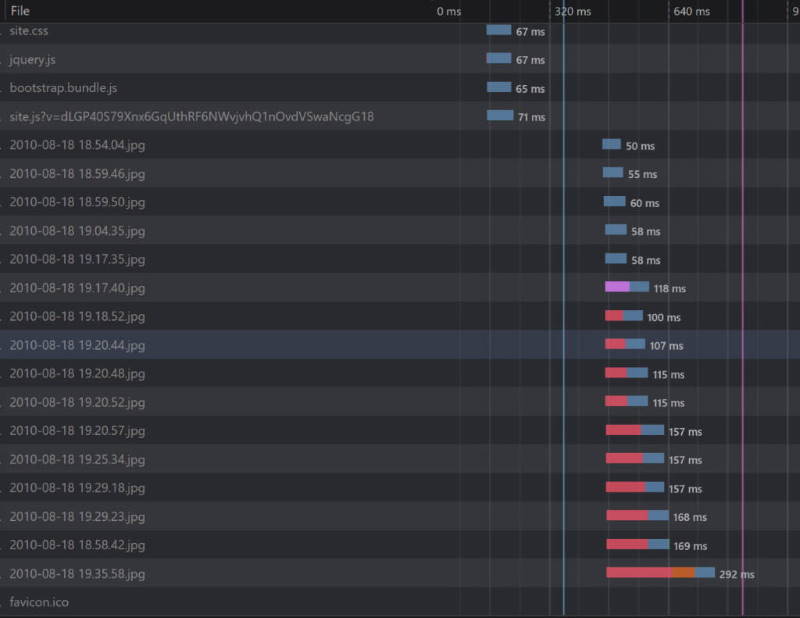
Task: Click the 320 ms label on the timeline ruler
Action: (x=573, y=11)
